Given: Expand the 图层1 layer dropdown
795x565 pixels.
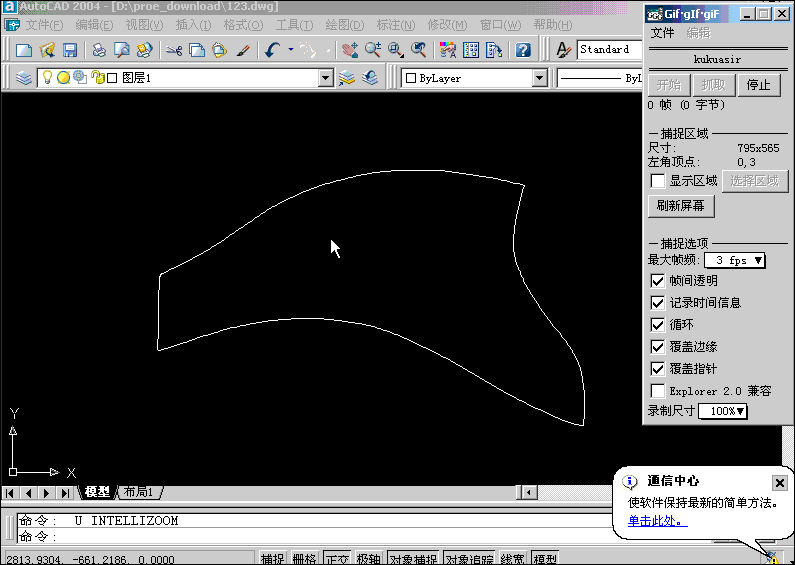Looking at the screenshot, I should (326, 78).
